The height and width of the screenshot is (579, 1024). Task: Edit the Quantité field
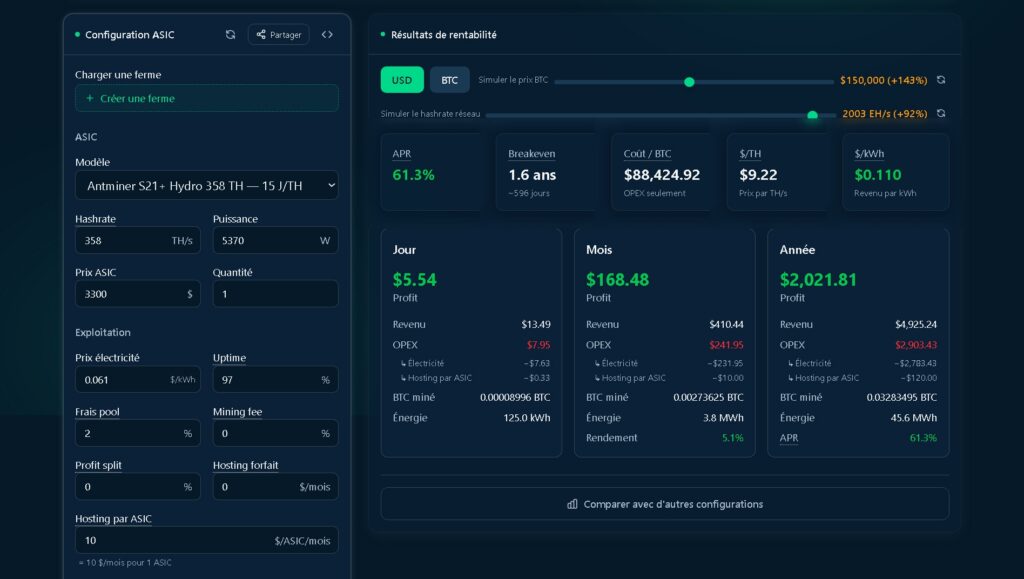(x=276, y=294)
